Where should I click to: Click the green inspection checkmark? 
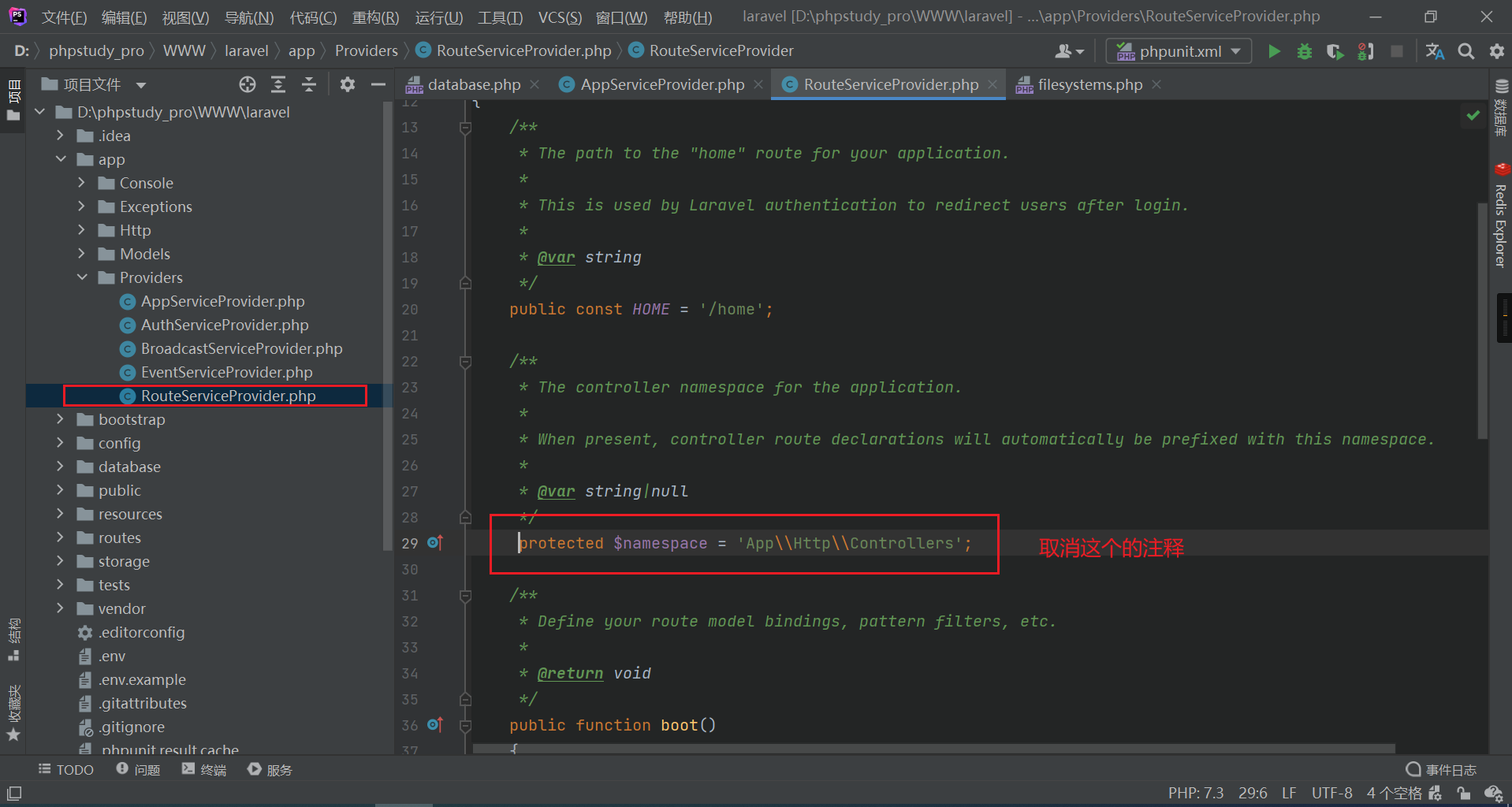(1473, 116)
